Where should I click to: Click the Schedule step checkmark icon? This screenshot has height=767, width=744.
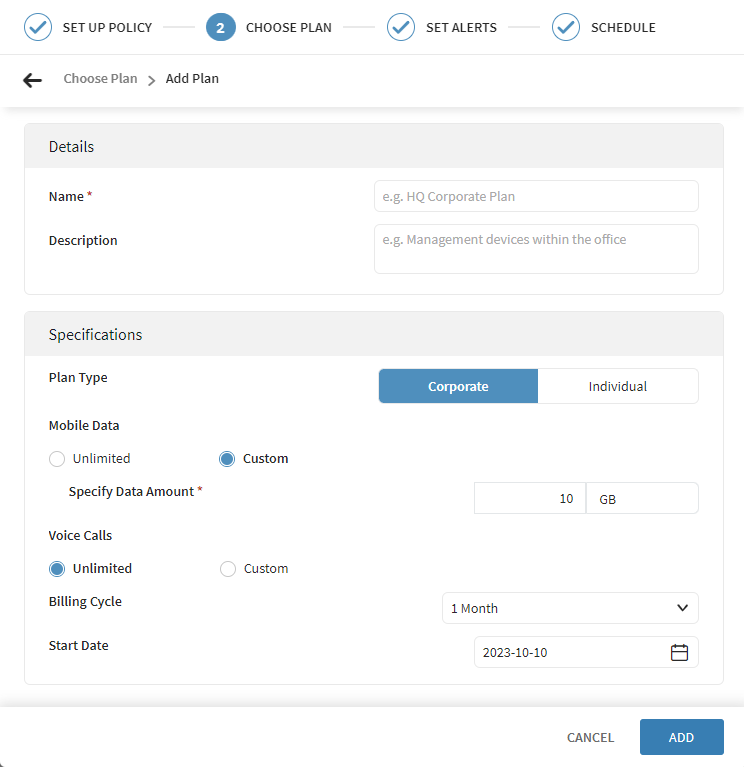tap(566, 27)
